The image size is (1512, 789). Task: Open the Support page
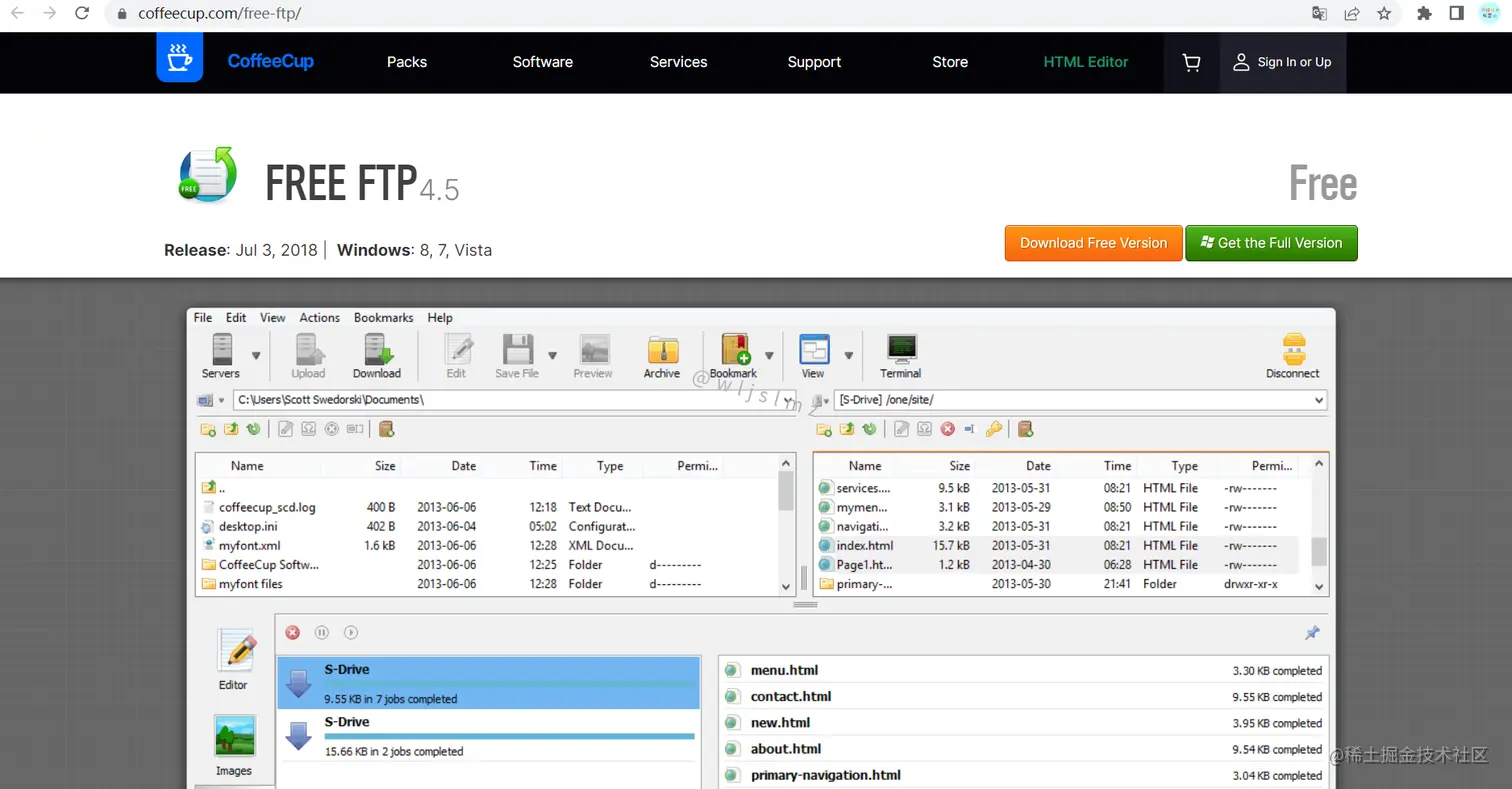(x=814, y=62)
